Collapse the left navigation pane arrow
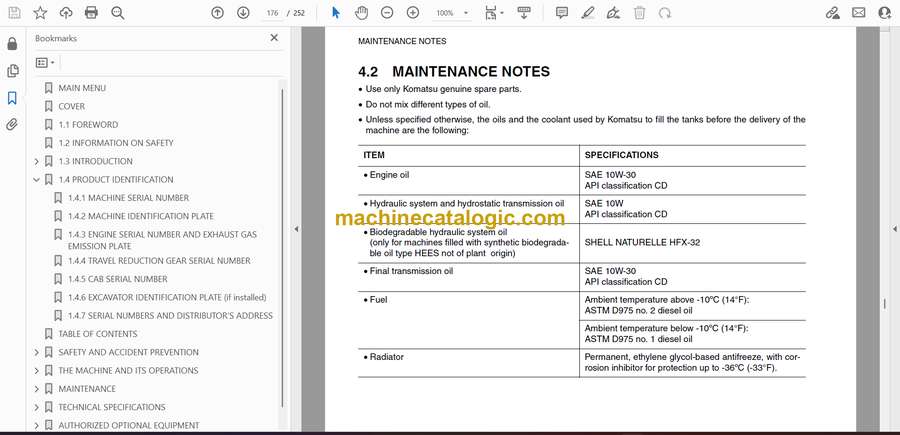The image size is (900, 435). click(296, 229)
